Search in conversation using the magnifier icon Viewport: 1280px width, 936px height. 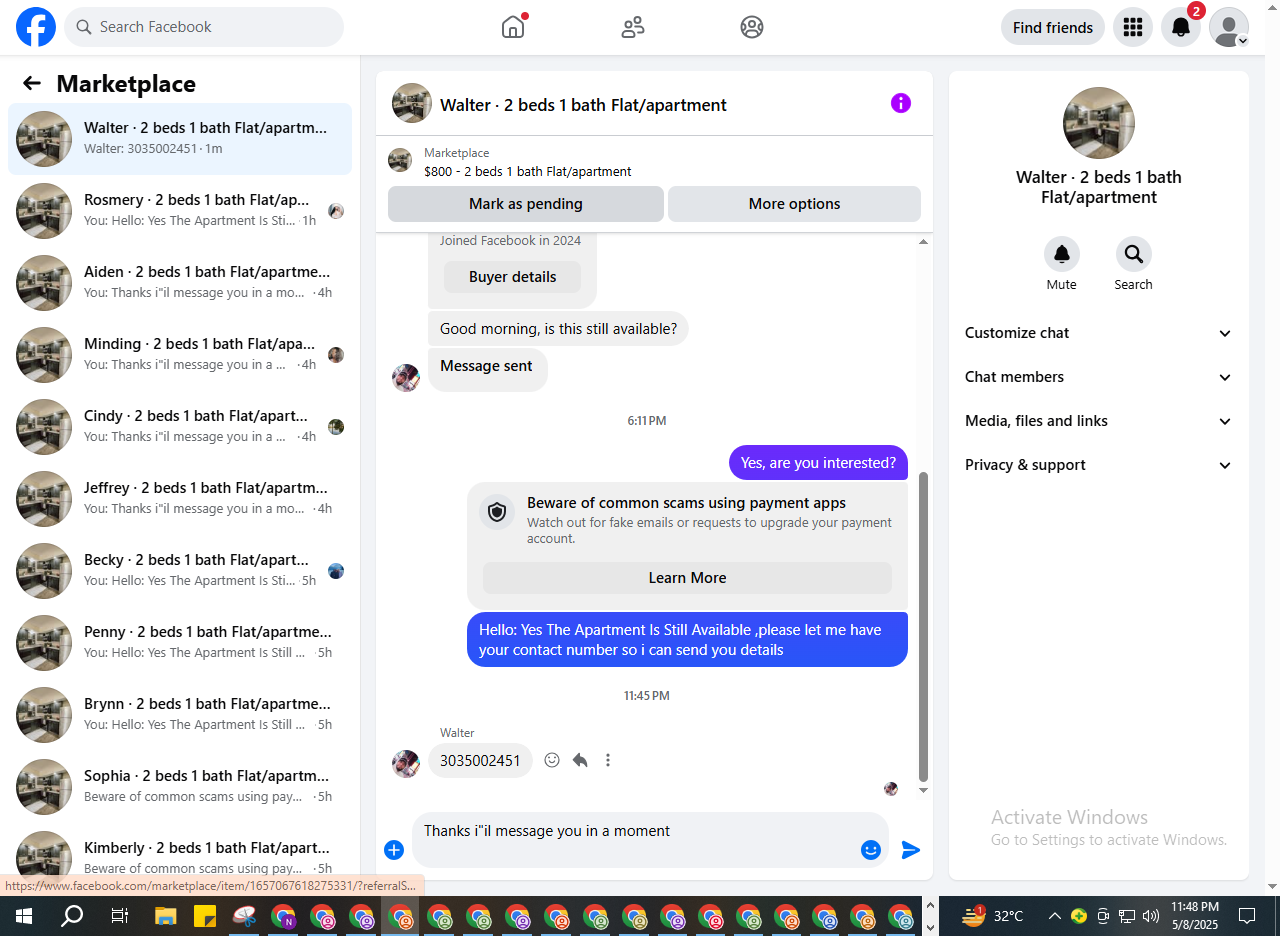point(1134,254)
